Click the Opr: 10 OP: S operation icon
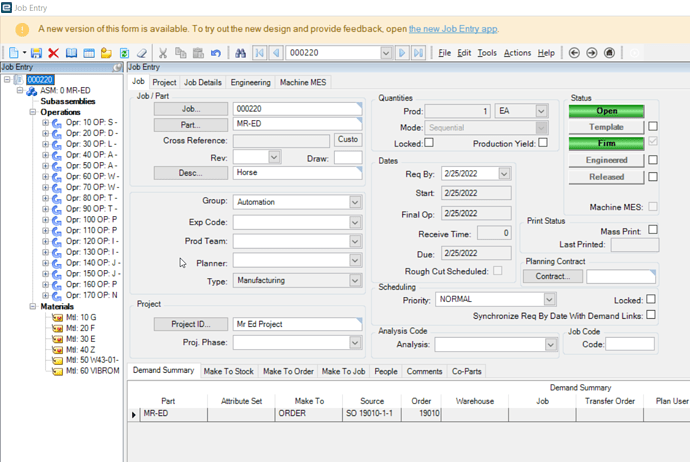This screenshot has height=462, width=690. coord(57,123)
